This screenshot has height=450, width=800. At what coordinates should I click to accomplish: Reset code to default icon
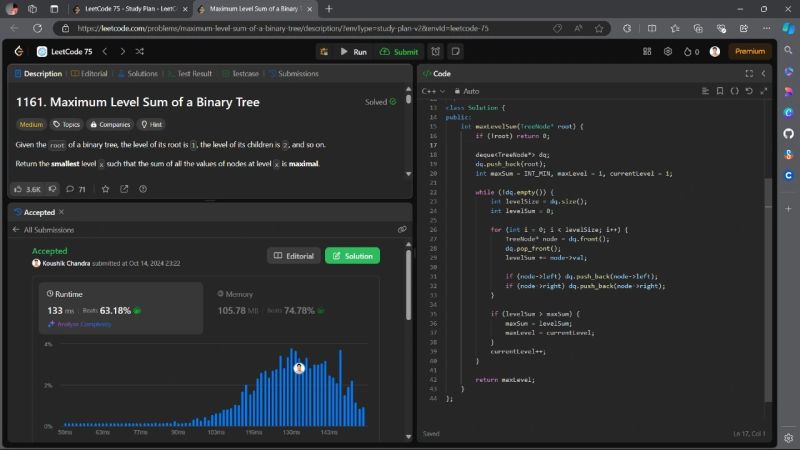749,91
